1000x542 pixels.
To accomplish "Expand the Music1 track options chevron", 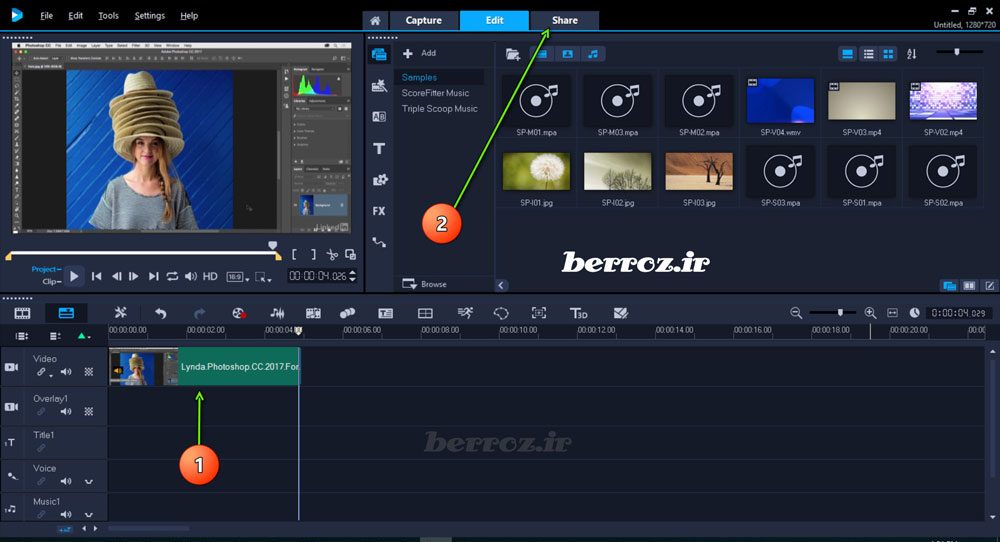I will (89, 515).
